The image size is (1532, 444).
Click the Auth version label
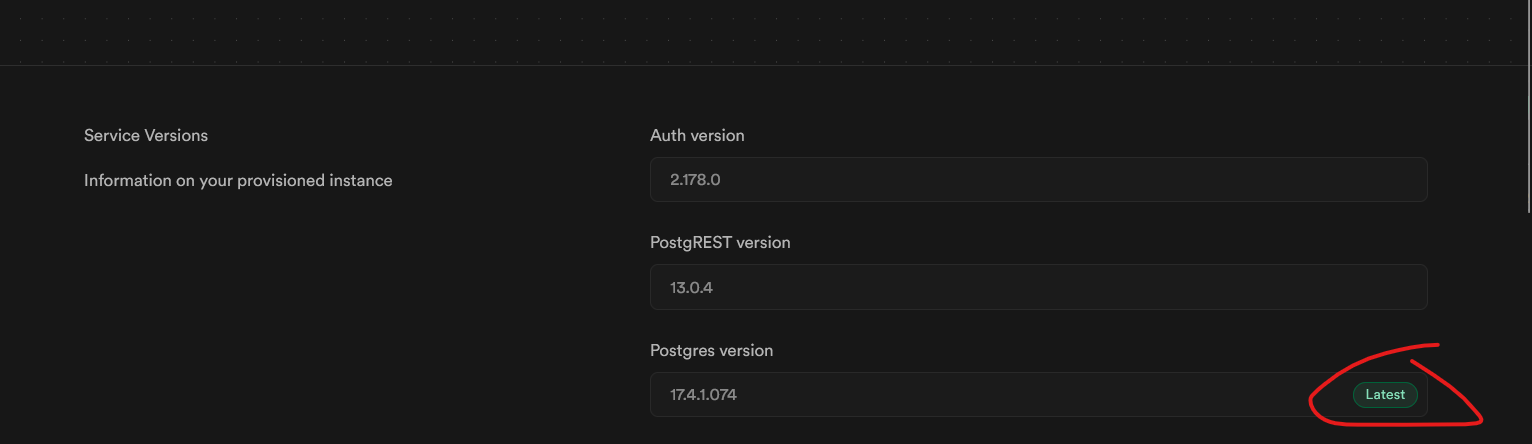697,135
